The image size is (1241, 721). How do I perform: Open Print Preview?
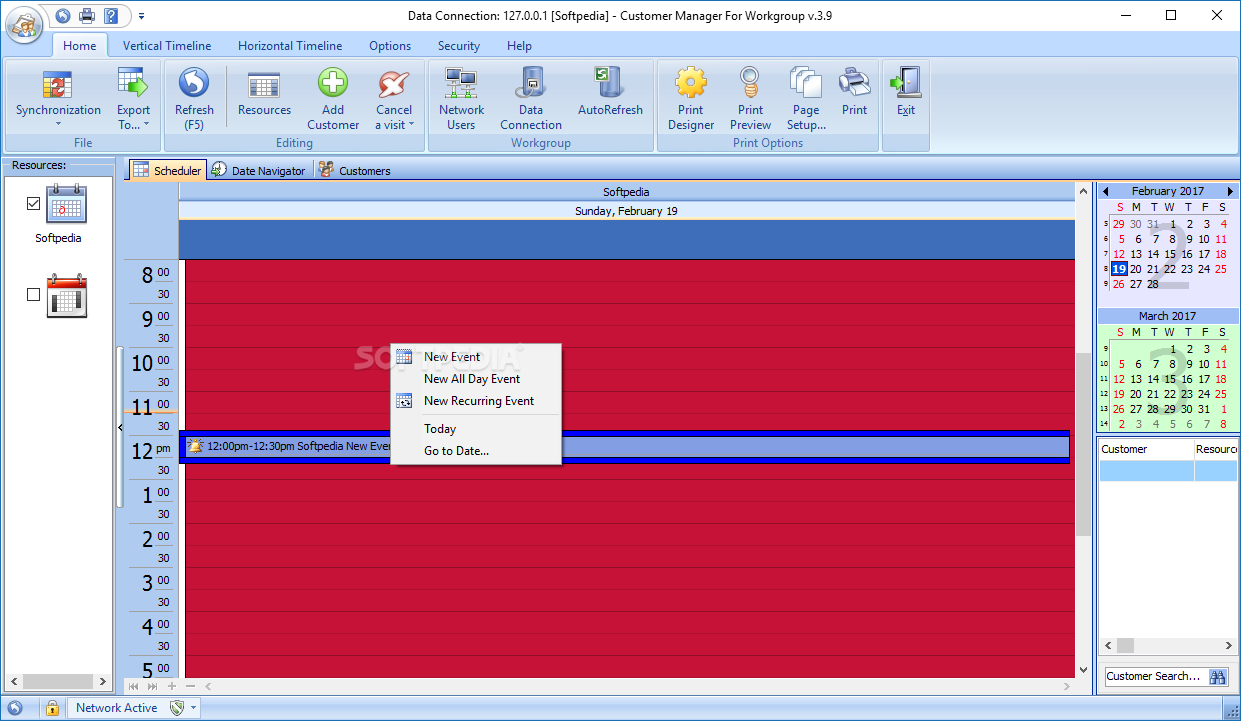pos(750,98)
